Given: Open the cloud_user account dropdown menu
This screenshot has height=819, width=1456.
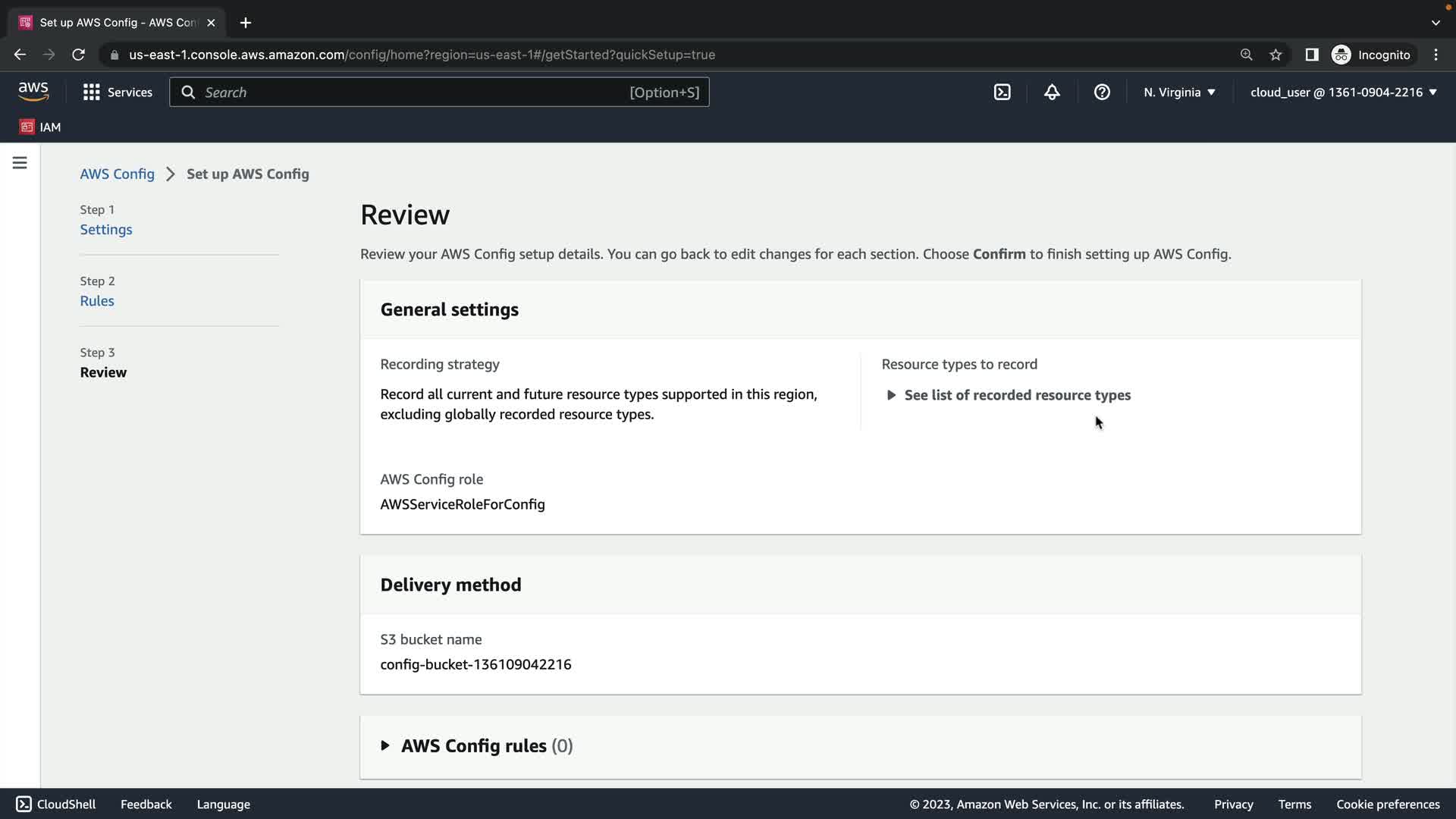Looking at the screenshot, I should [x=1343, y=92].
